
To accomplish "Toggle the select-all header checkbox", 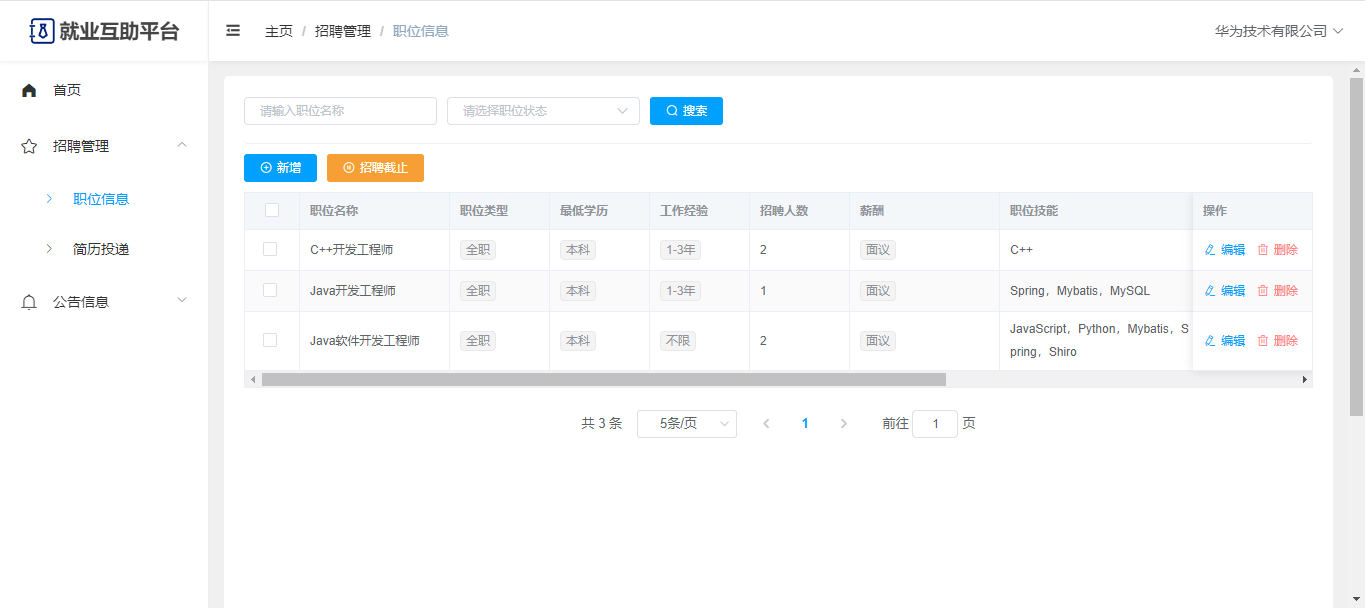I will tap(272, 210).
